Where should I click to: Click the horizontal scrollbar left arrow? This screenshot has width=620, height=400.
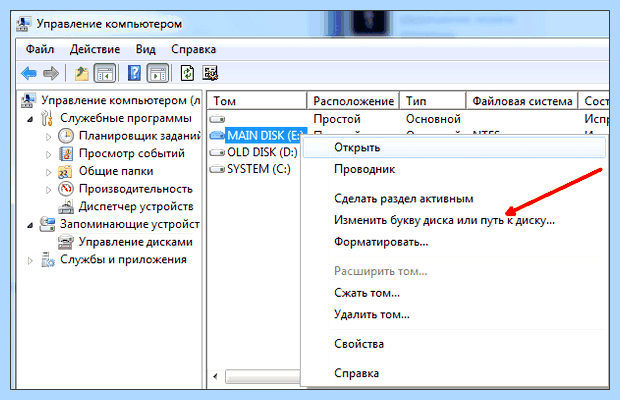(x=215, y=376)
